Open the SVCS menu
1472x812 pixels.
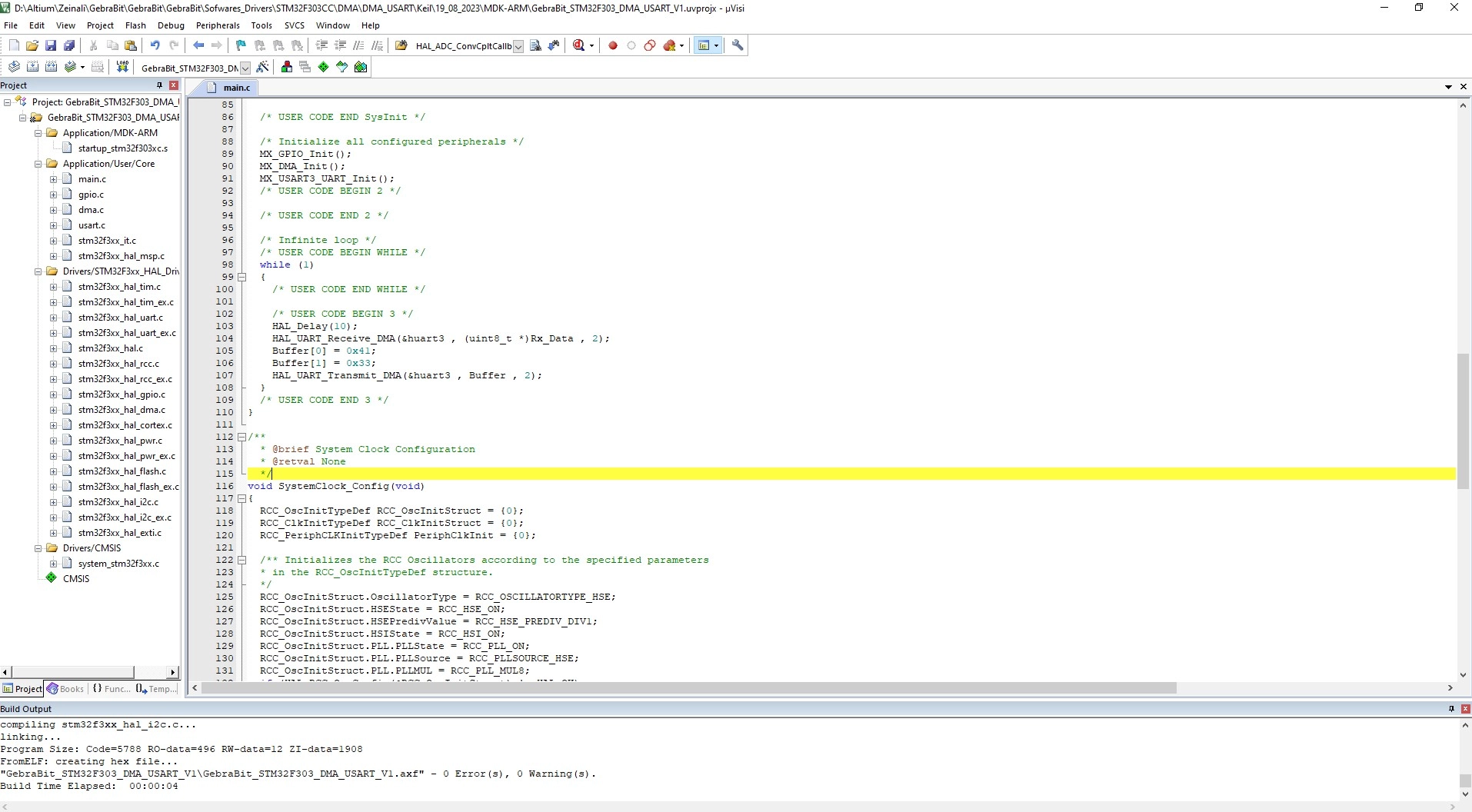[295, 25]
